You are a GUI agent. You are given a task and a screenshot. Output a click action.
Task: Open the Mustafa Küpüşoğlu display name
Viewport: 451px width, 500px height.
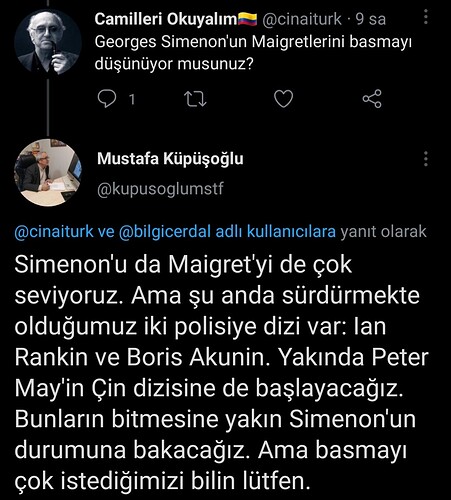(x=170, y=159)
